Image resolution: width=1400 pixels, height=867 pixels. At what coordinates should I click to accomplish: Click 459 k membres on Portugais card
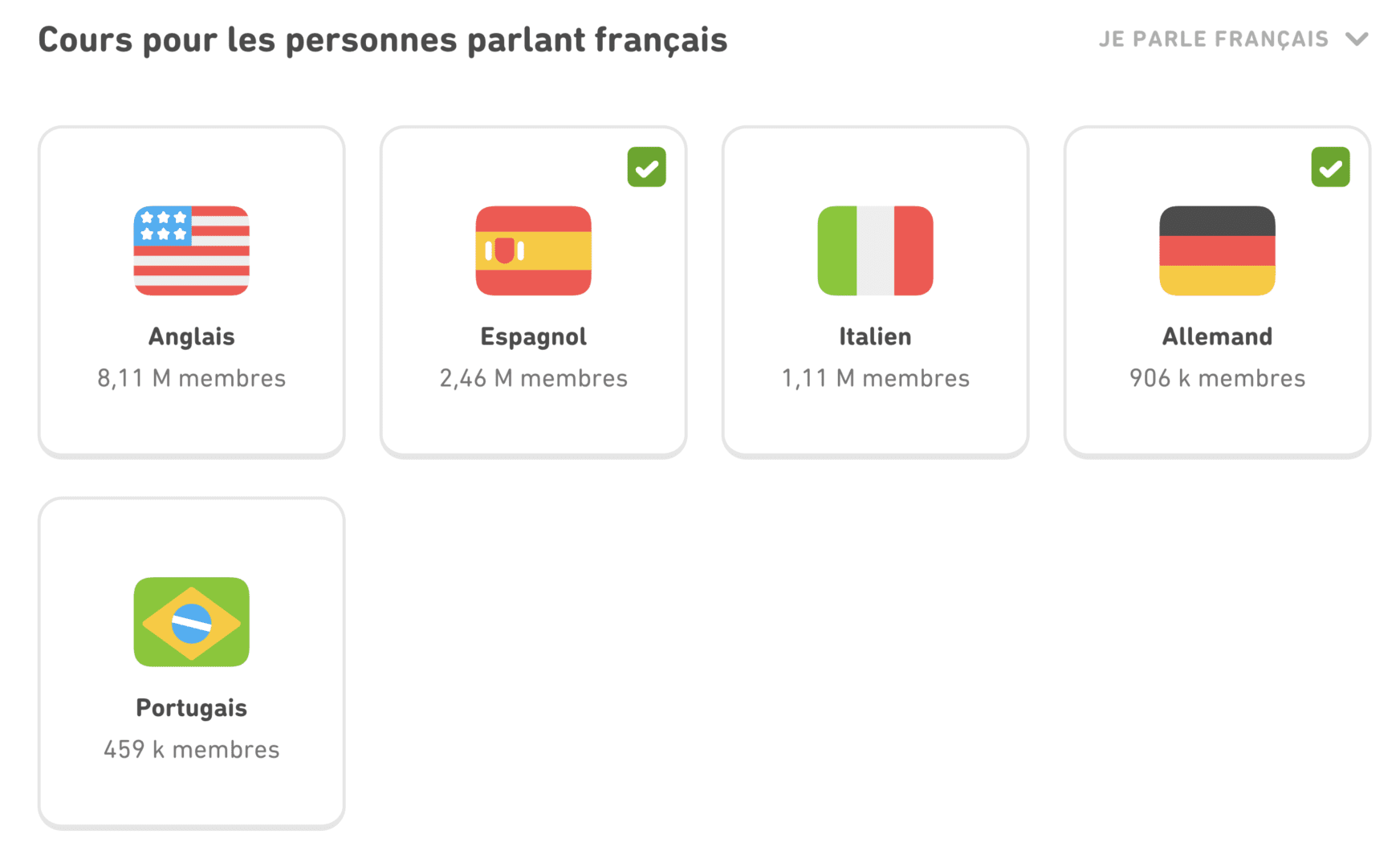191,750
